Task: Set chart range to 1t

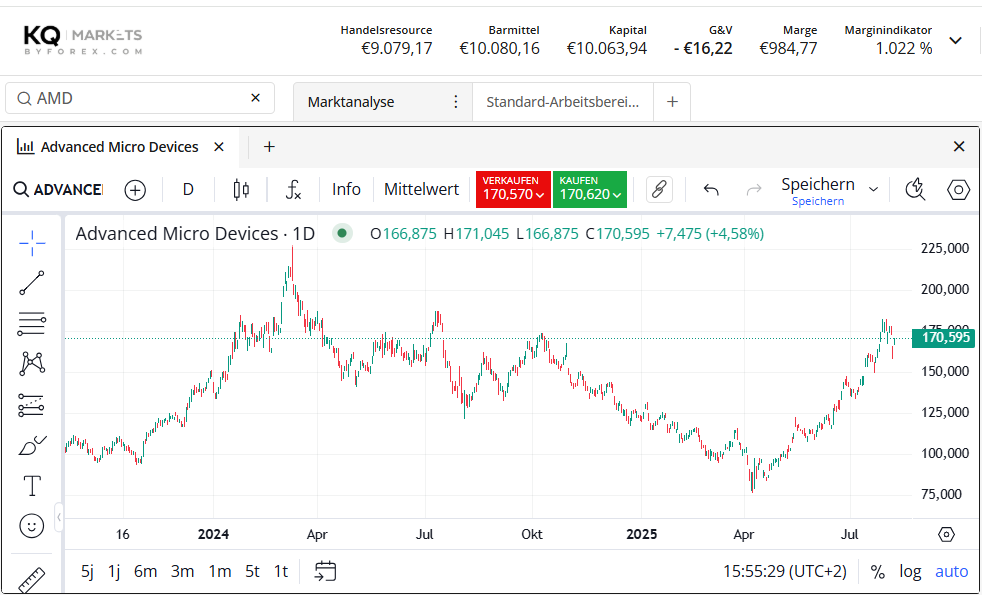Action: (281, 572)
